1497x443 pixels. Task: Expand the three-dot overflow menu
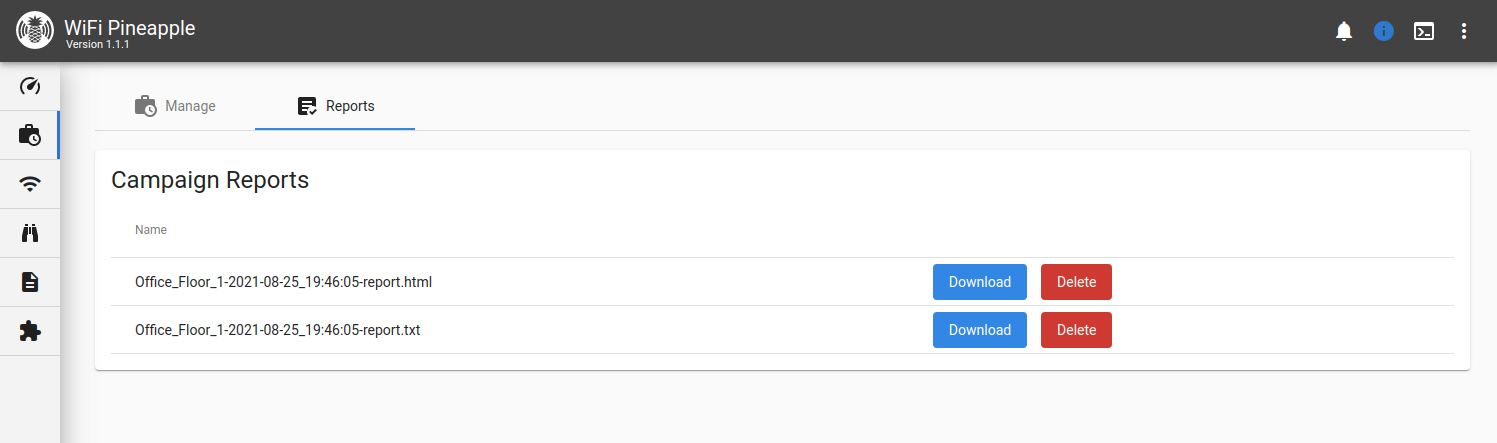click(x=1464, y=31)
